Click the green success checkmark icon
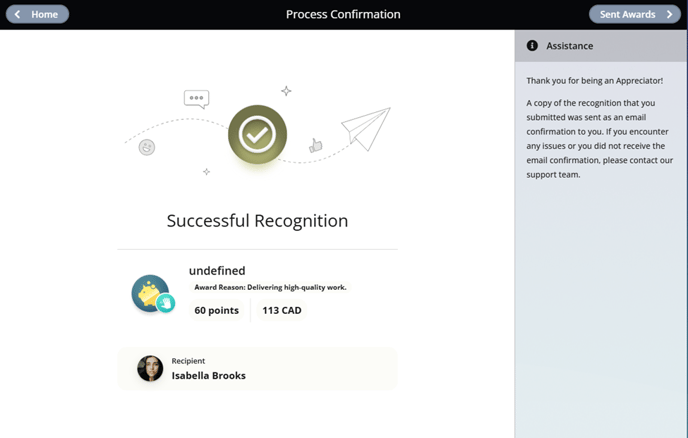 coord(258,134)
